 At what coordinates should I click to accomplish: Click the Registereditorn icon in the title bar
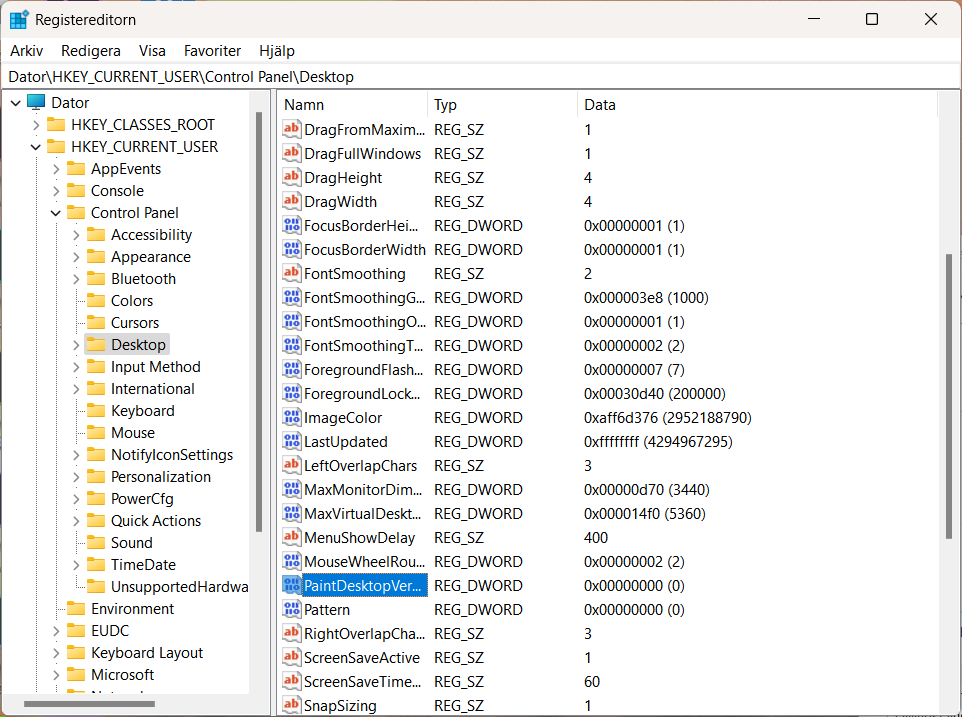[20, 19]
